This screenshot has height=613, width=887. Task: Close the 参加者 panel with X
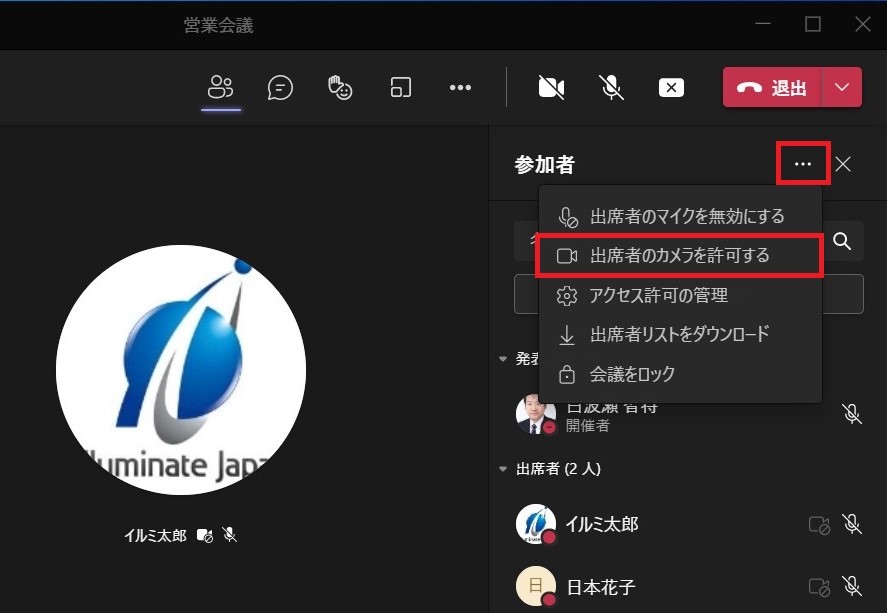tap(843, 165)
